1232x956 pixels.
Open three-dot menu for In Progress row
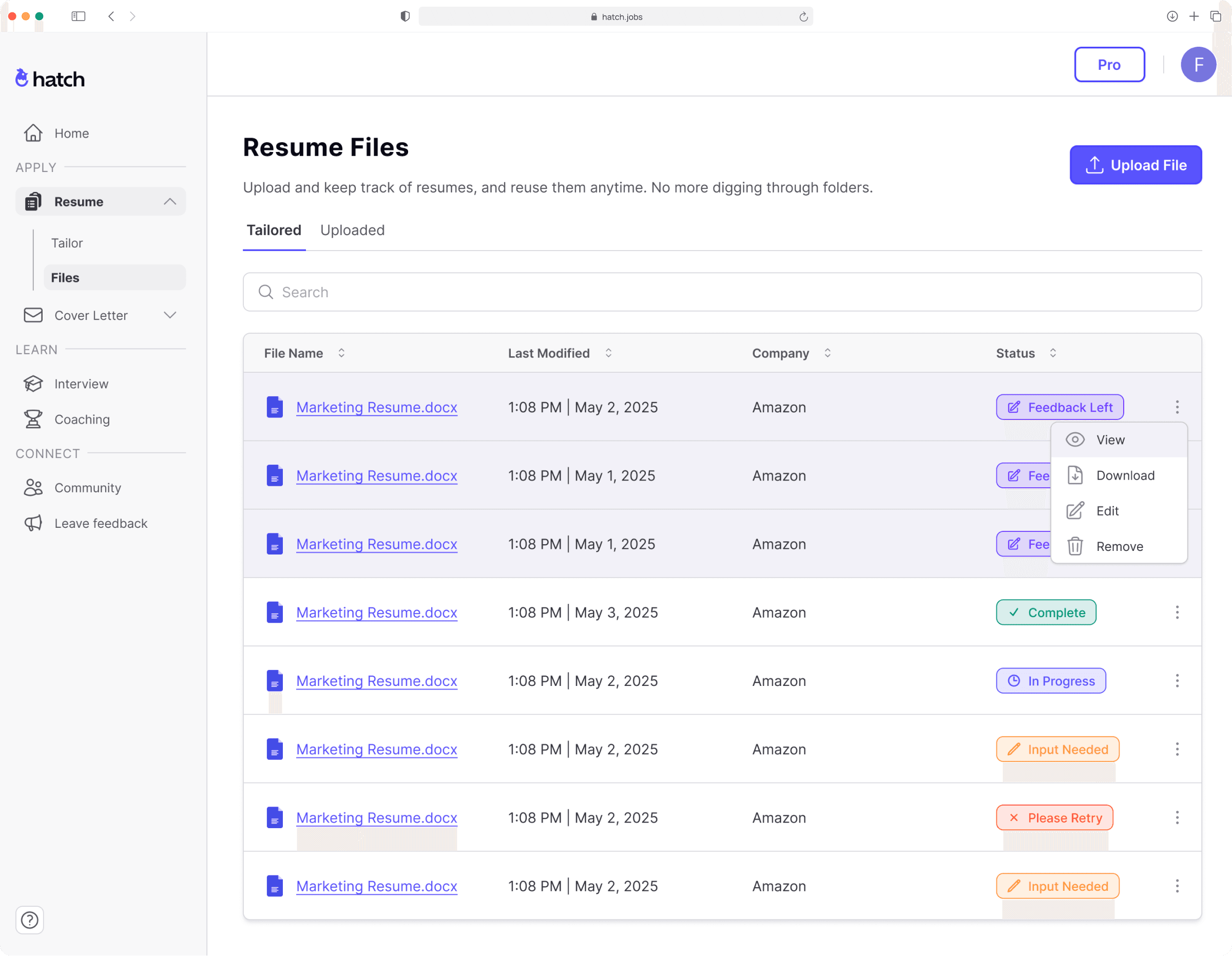(1177, 681)
